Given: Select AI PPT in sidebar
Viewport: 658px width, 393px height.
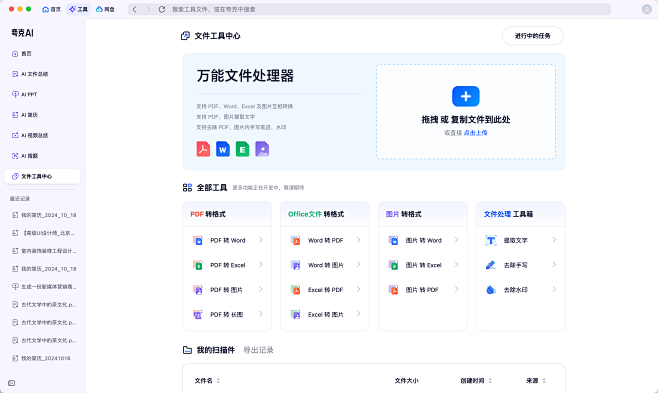Looking at the screenshot, I should pyautogui.click(x=42, y=94).
